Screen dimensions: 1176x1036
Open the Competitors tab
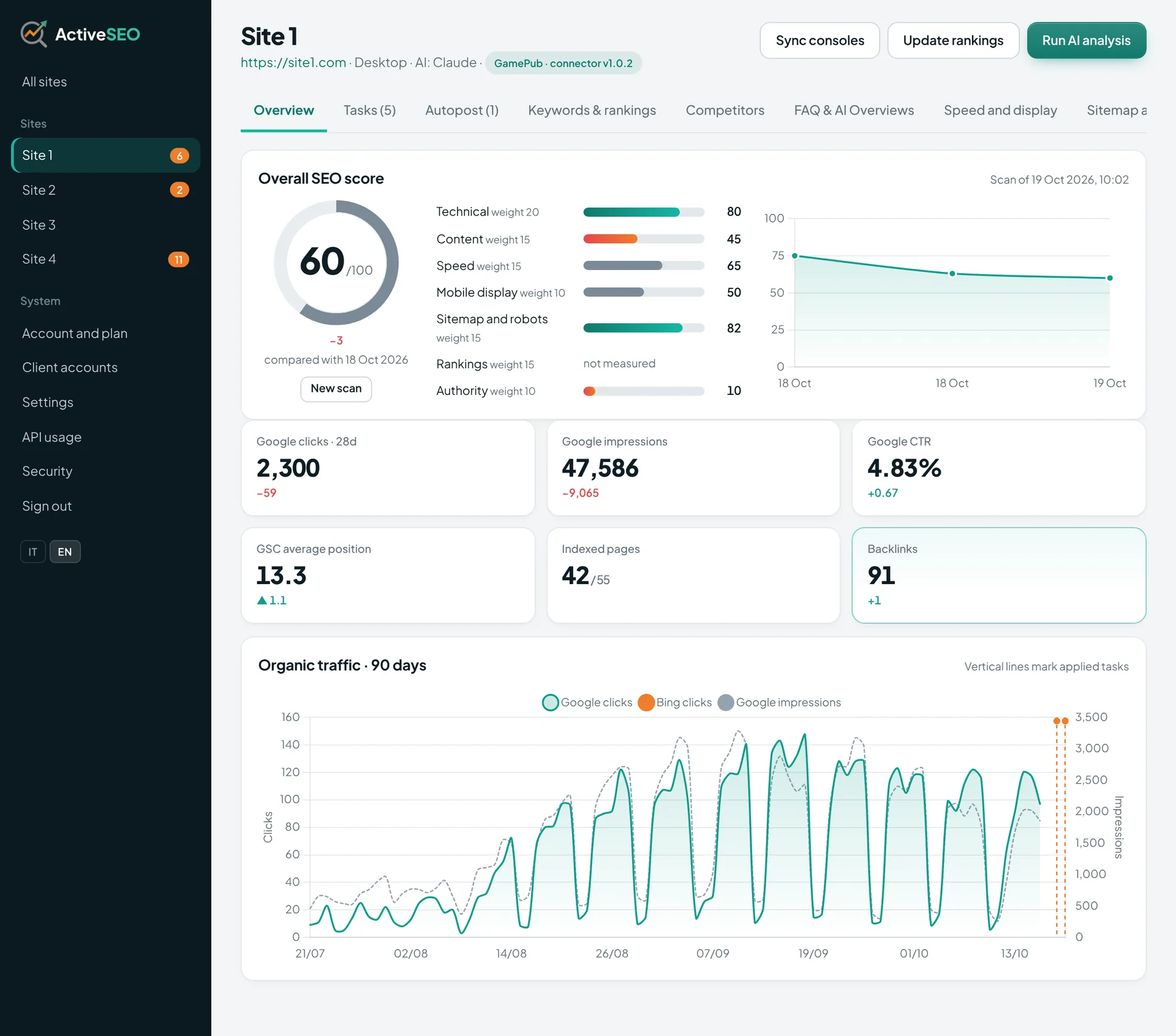pos(725,110)
